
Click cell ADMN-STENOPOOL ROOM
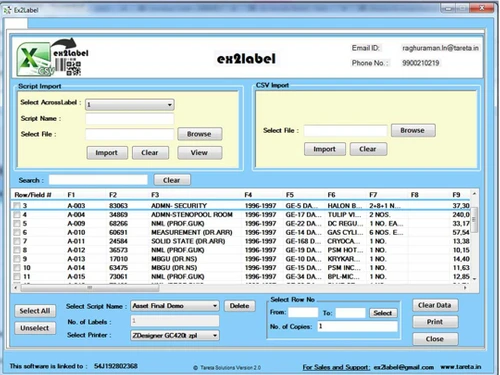pyautogui.click(x=192, y=215)
